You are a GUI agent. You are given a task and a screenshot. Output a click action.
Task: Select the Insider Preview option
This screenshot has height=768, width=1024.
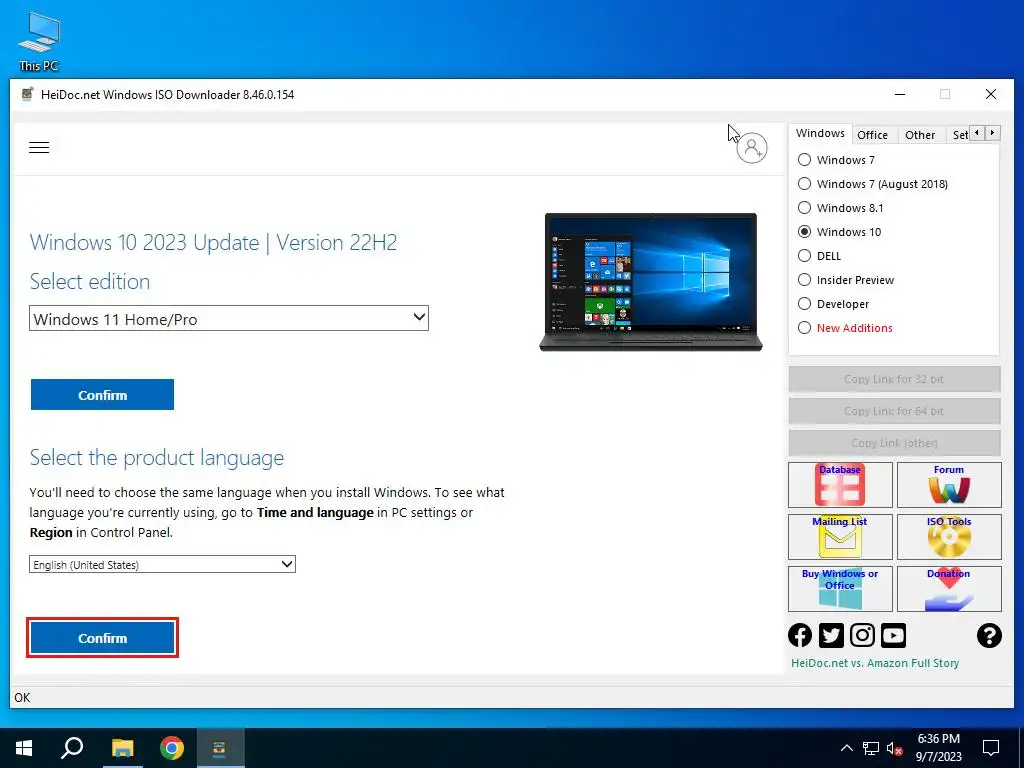click(x=805, y=280)
